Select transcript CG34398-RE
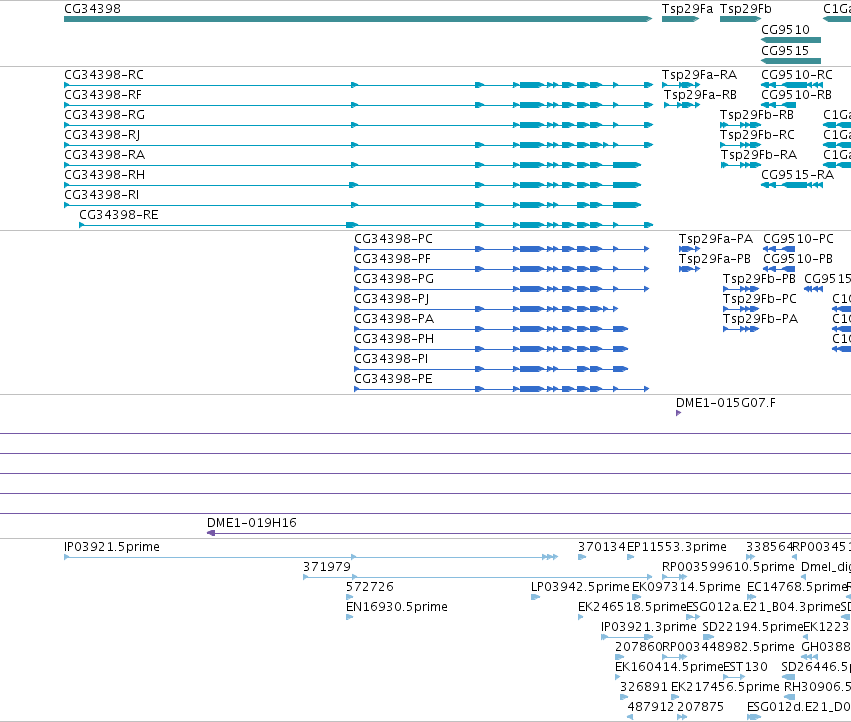The height and width of the screenshot is (722, 851). point(366,225)
